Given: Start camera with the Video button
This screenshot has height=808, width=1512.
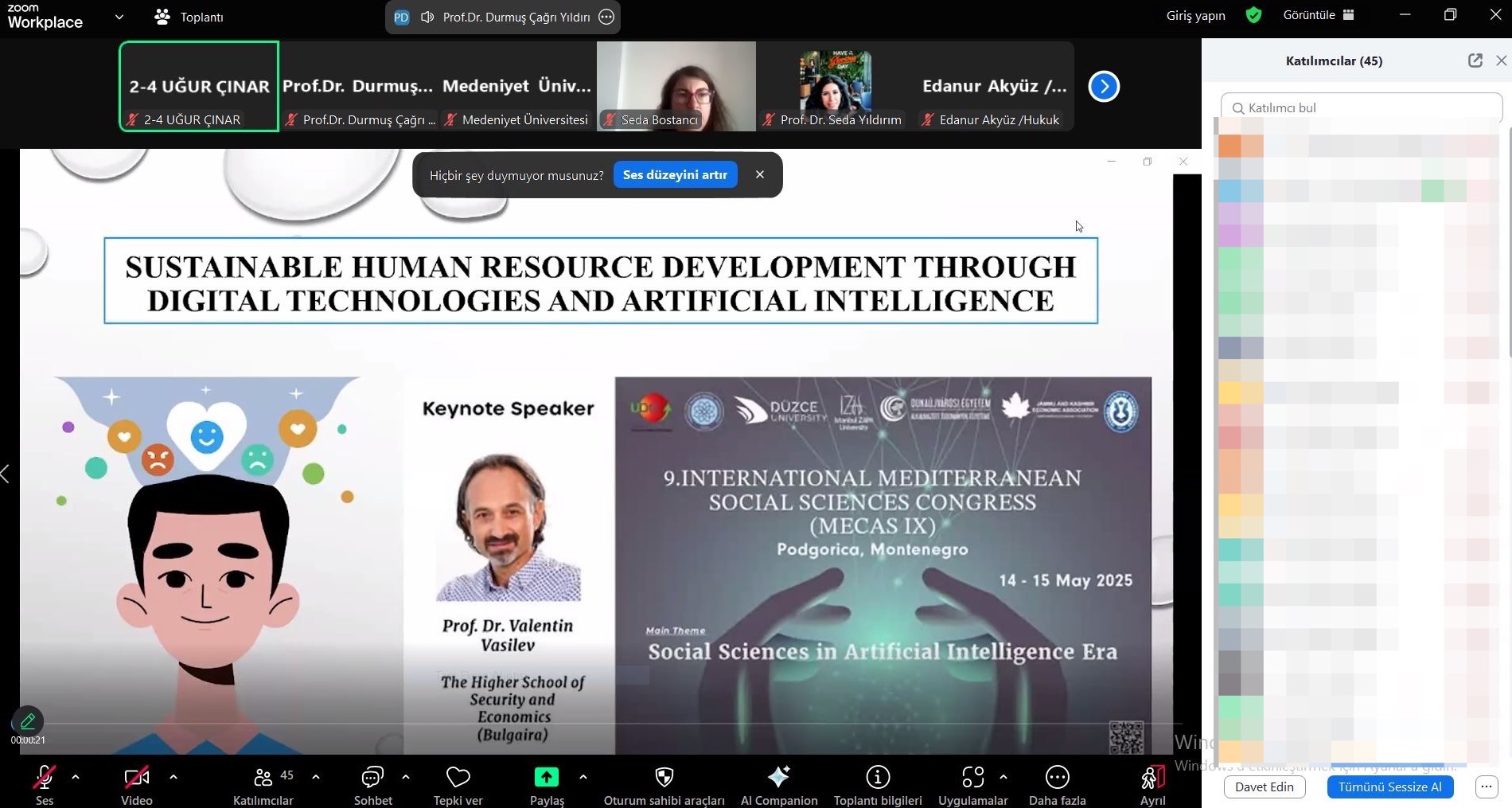Looking at the screenshot, I should tap(136, 785).
